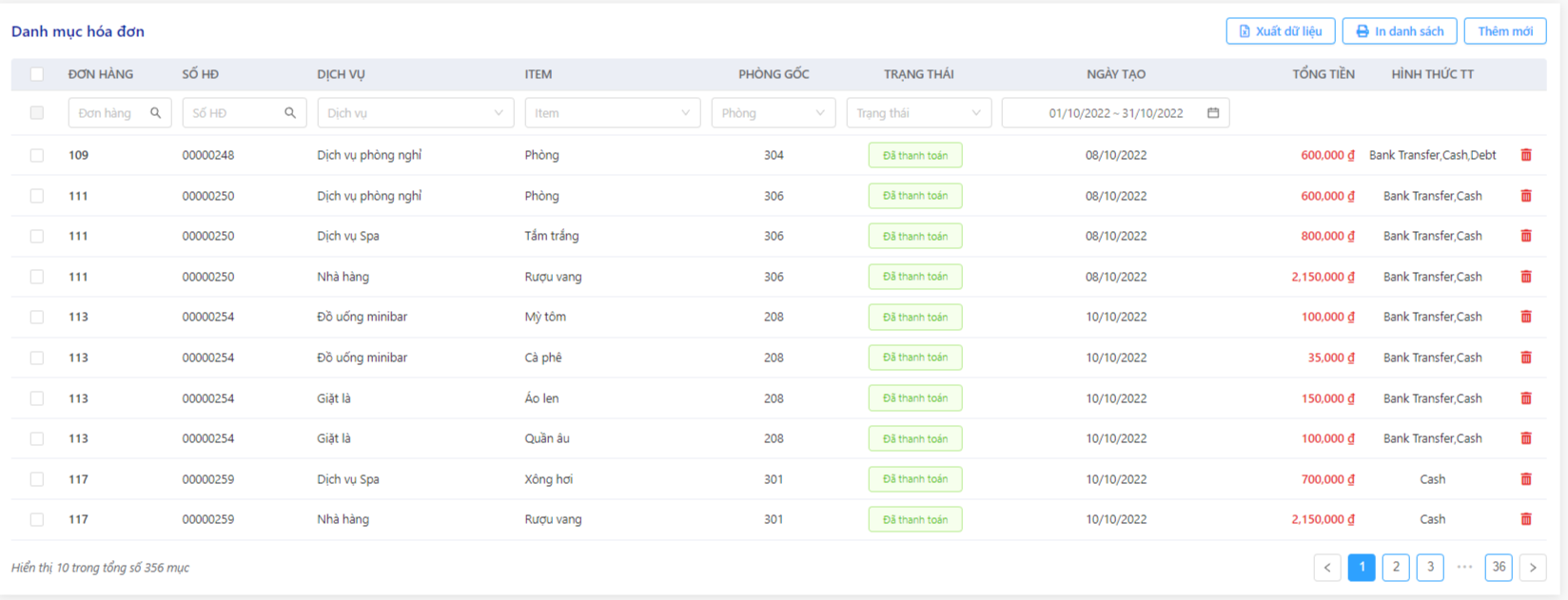Click search icon in Số HĐ filter
Image resolution: width=1568 pixels, height=600 pixels.
290,113
